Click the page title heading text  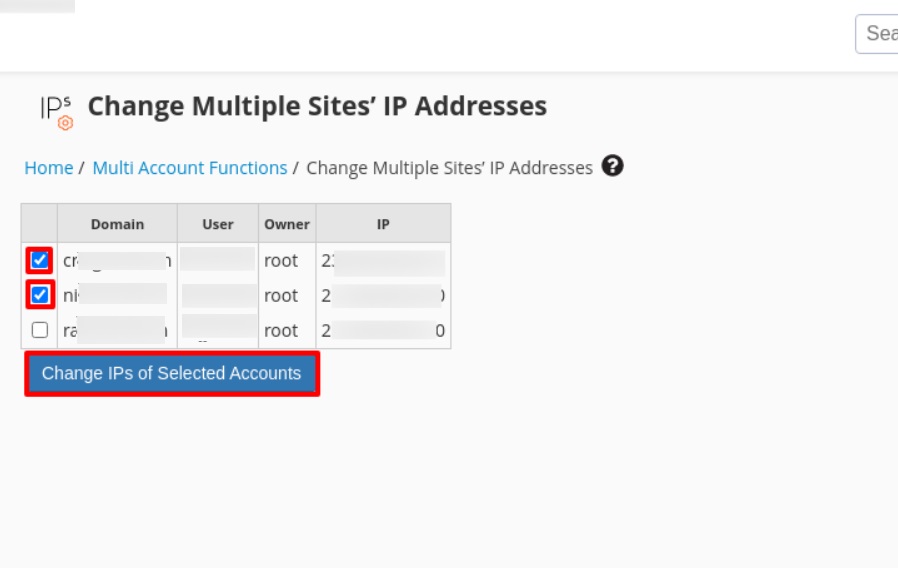pos(317,106)
